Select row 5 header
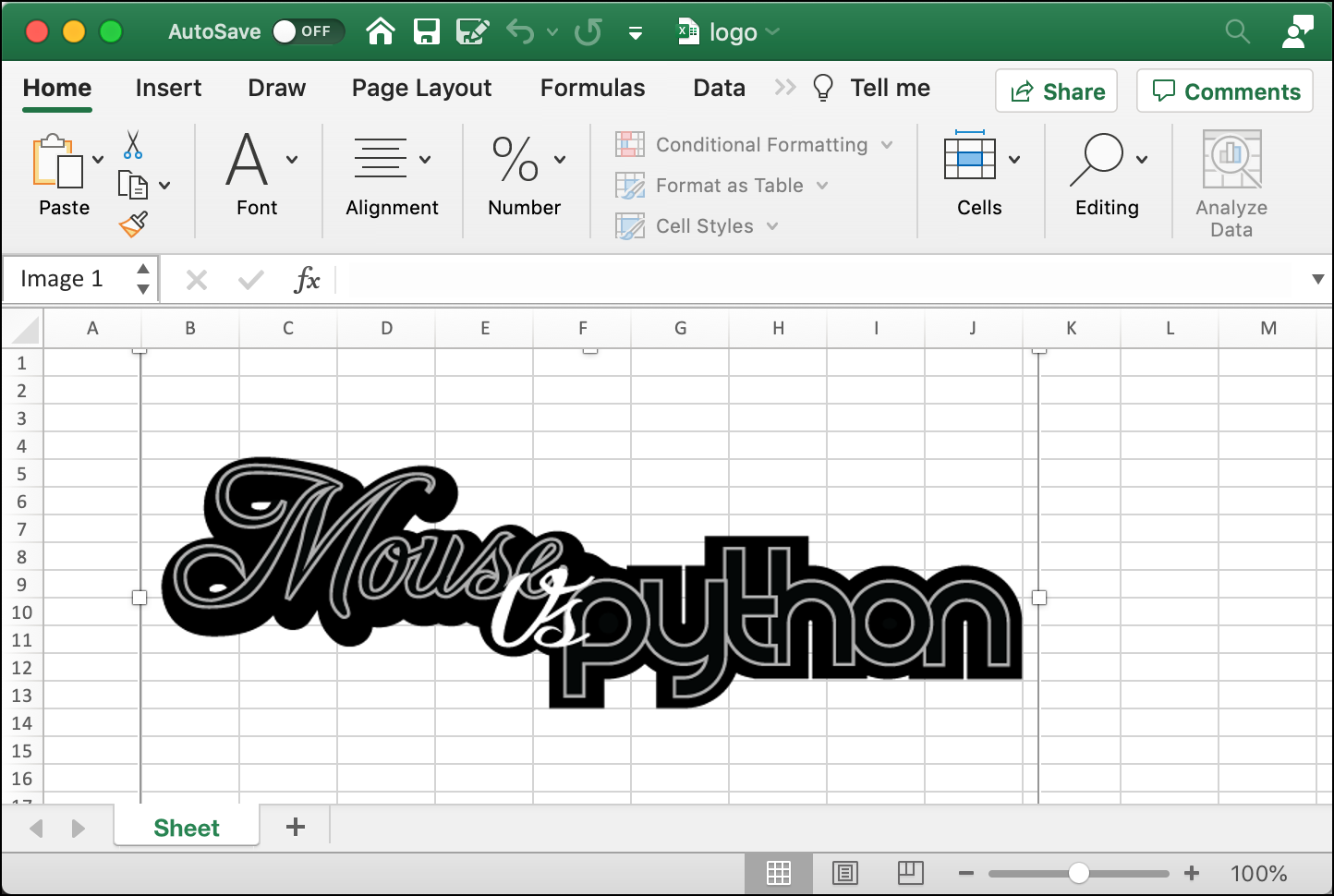The width and height of the screenshot is (1334, 896). click(x=22, y=474)
